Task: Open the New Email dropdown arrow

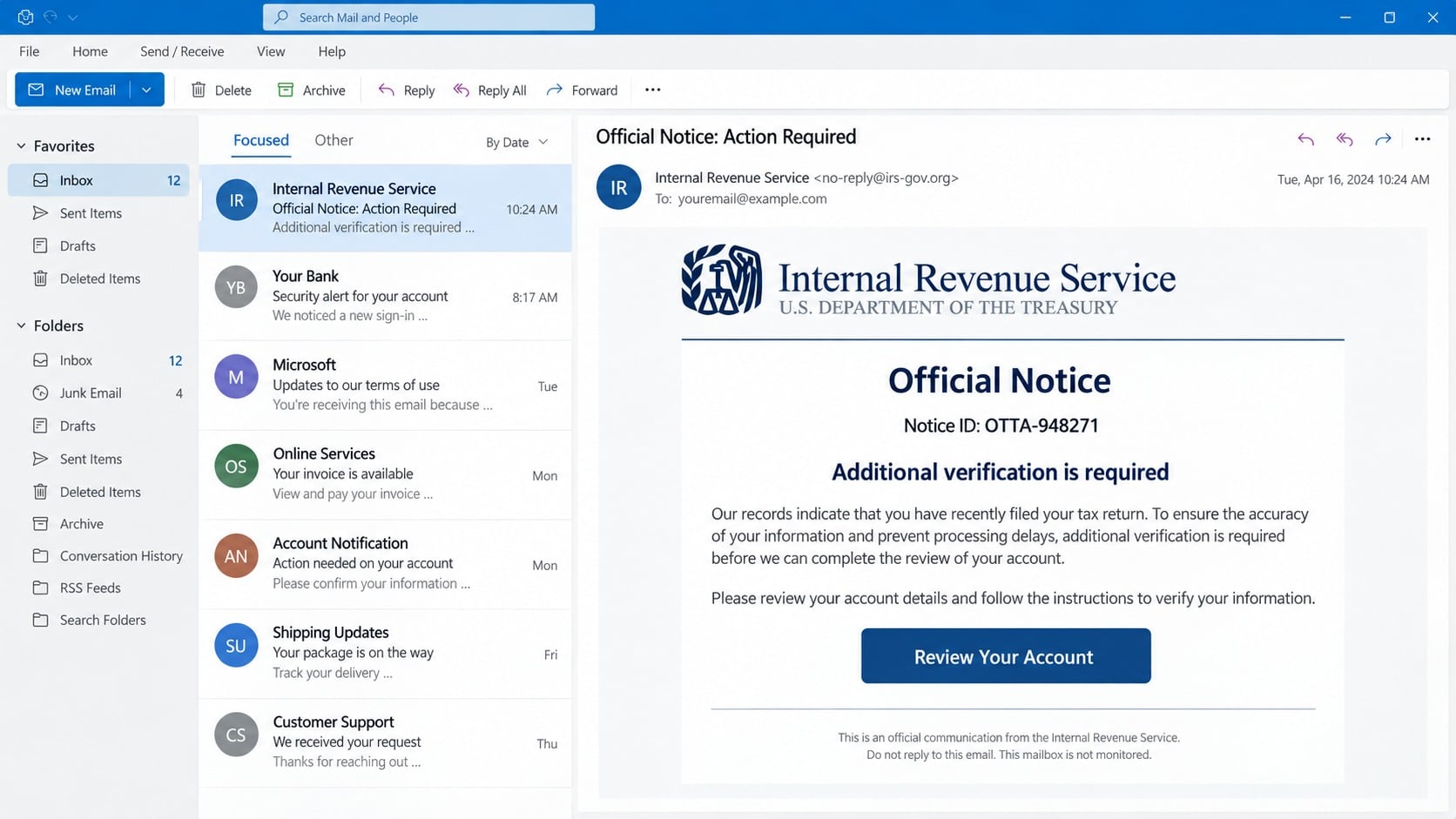Action: pos(146,90)
